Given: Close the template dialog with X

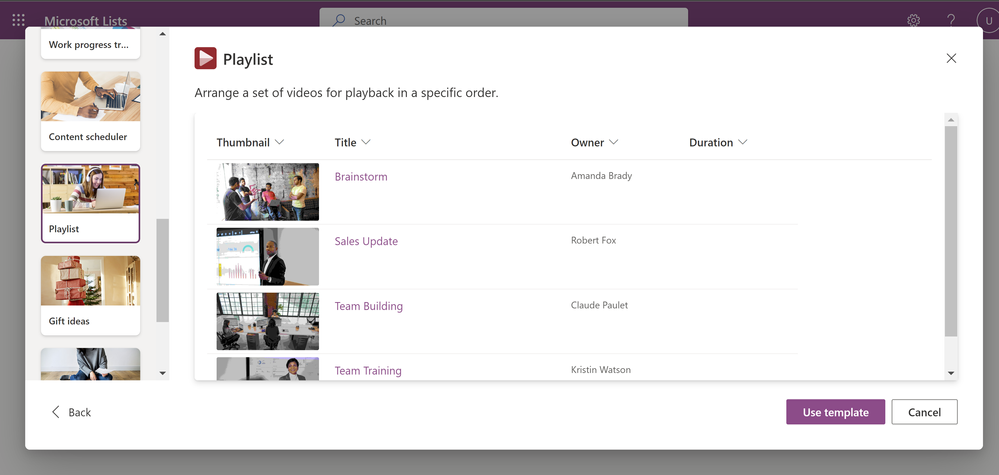Looking at the screenshot, I should tap(951, 59).
